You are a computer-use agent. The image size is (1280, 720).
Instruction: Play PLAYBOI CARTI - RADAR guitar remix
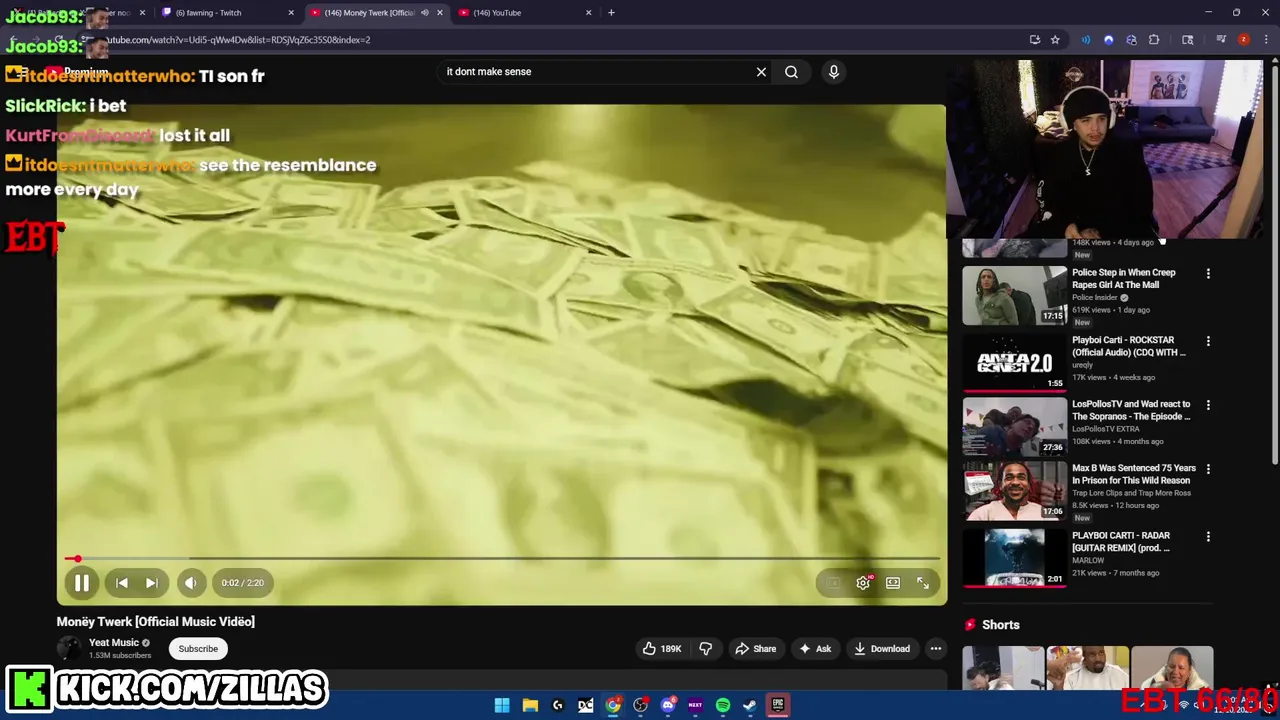click(x=1121, y=542)
